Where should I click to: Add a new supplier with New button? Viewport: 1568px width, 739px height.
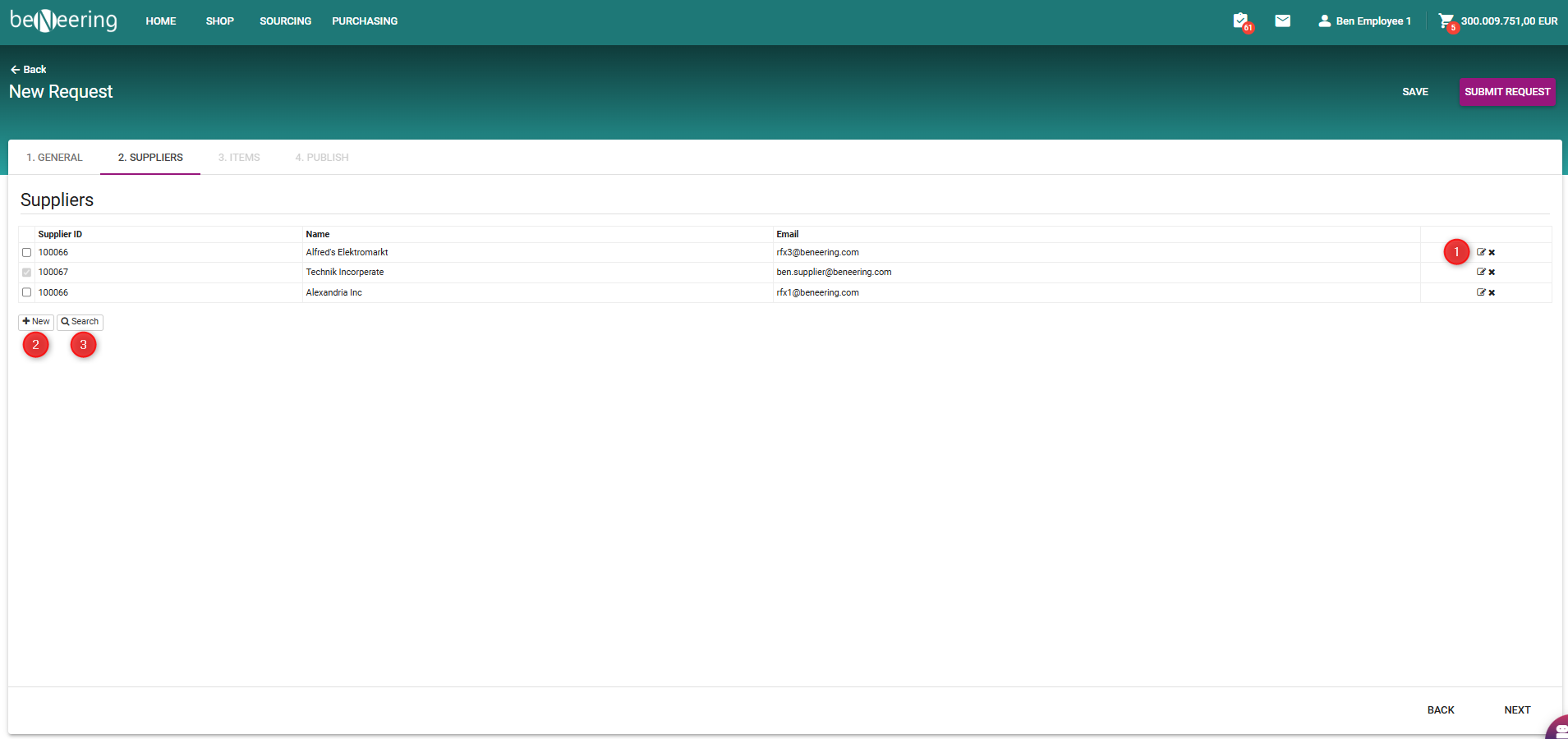pyautogui.click(x=36, y=322)
